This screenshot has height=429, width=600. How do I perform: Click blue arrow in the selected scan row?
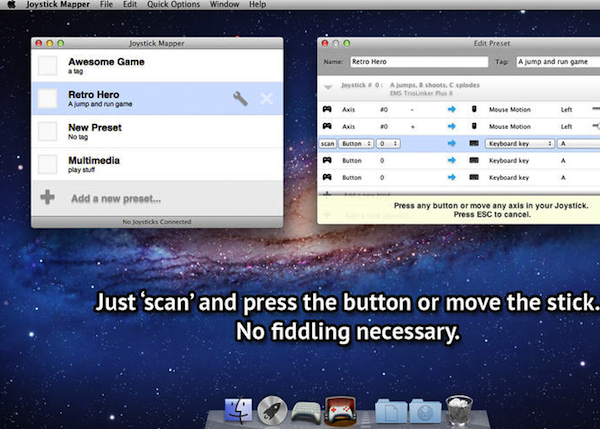(452, 143)
